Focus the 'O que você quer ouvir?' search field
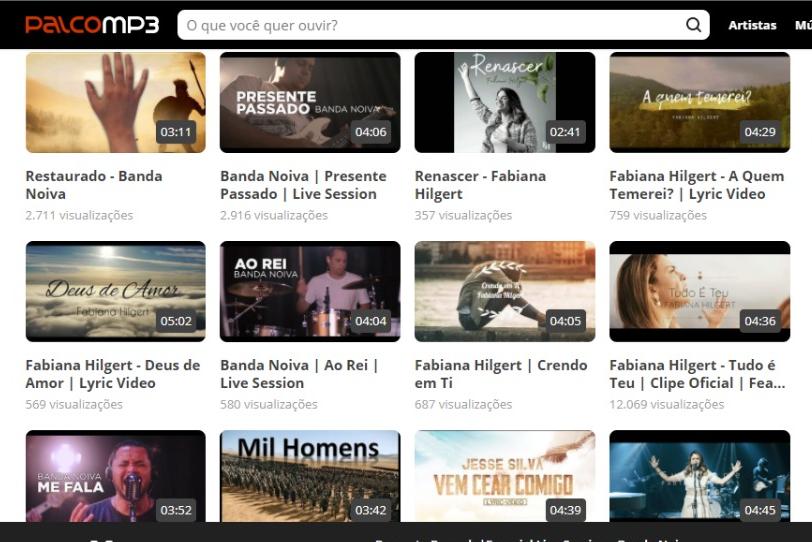The height and width of the screenshot is (542, 812). [443, 25]
